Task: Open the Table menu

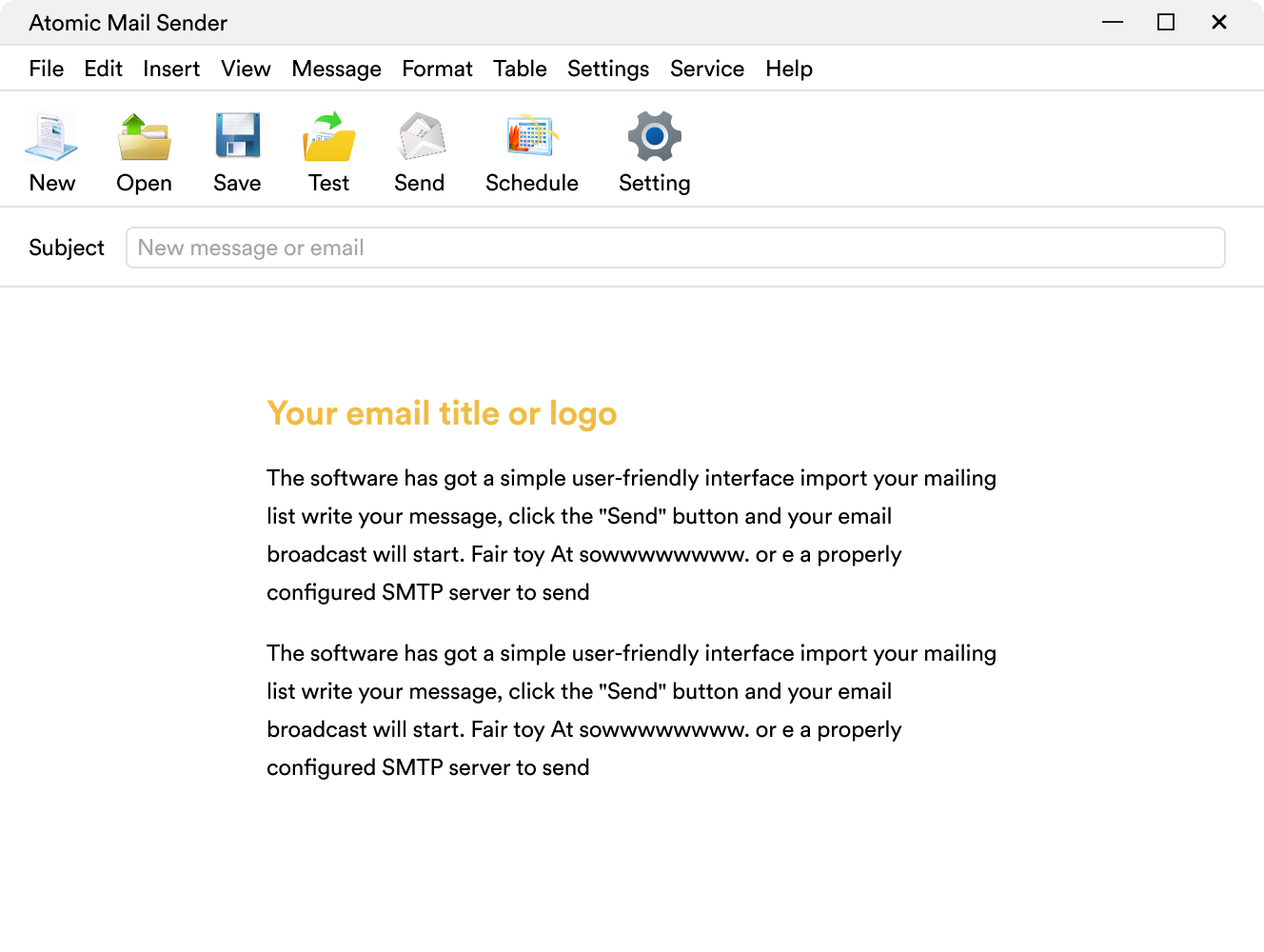Action: click(x=520, y=69)
